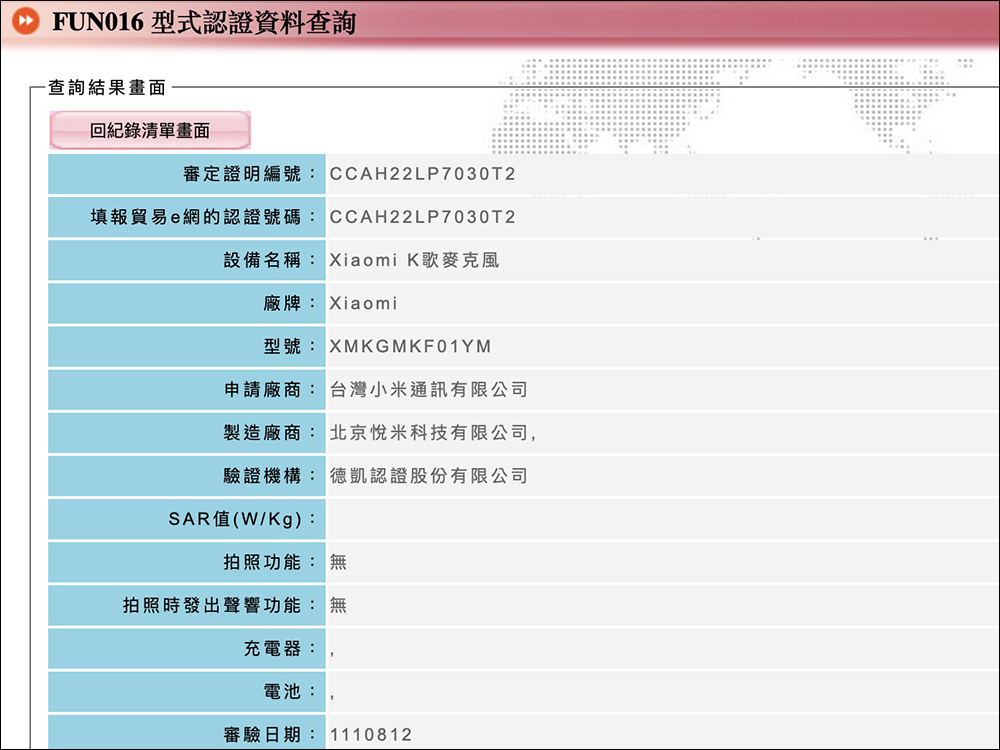Select the 查詢結果畫面 section label
The image size is (1000, 750).
pos(107,87)
